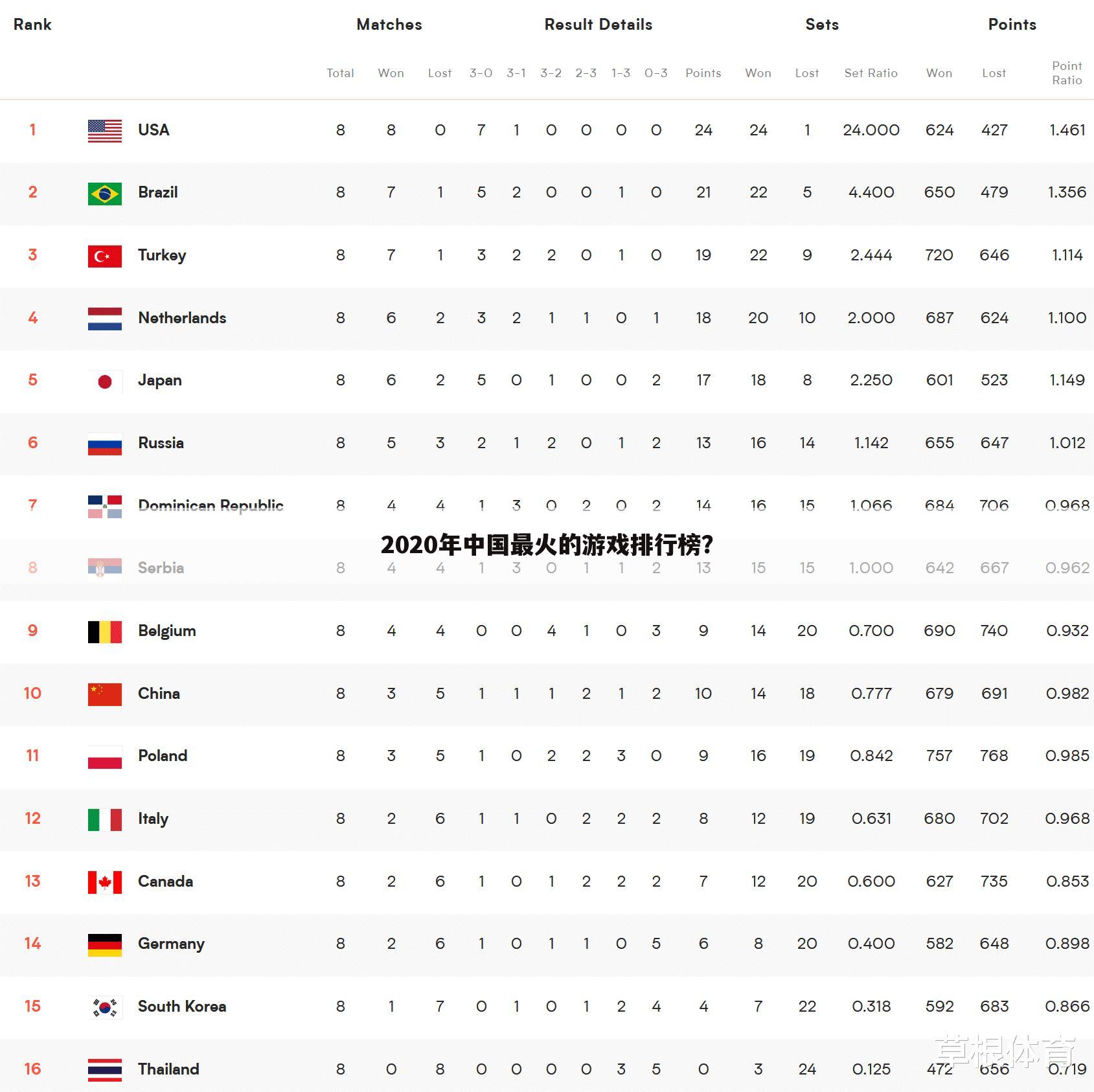Select the Italy flag icon
The width and height of the screenshot is (1094, 1092).
pyautogui.click(x=105, y=820)
